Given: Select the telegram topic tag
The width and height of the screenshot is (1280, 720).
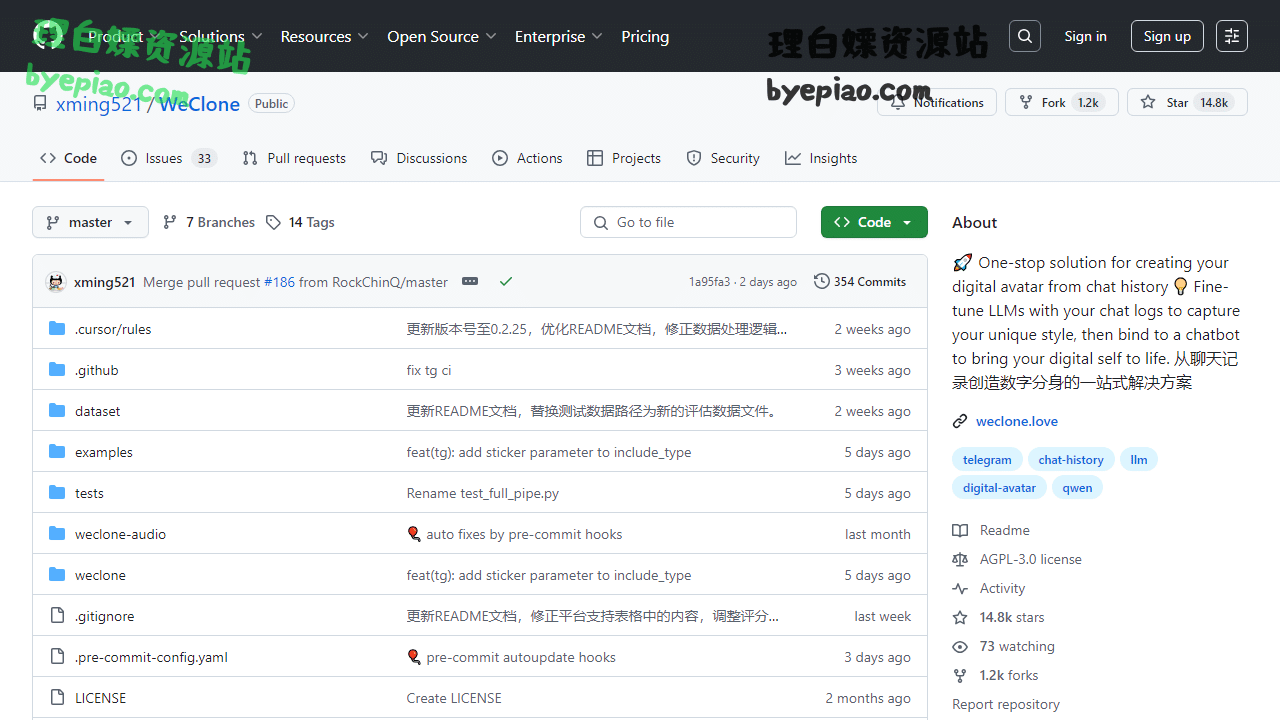Looking at the screenshot, I should (x=987, y=460).
